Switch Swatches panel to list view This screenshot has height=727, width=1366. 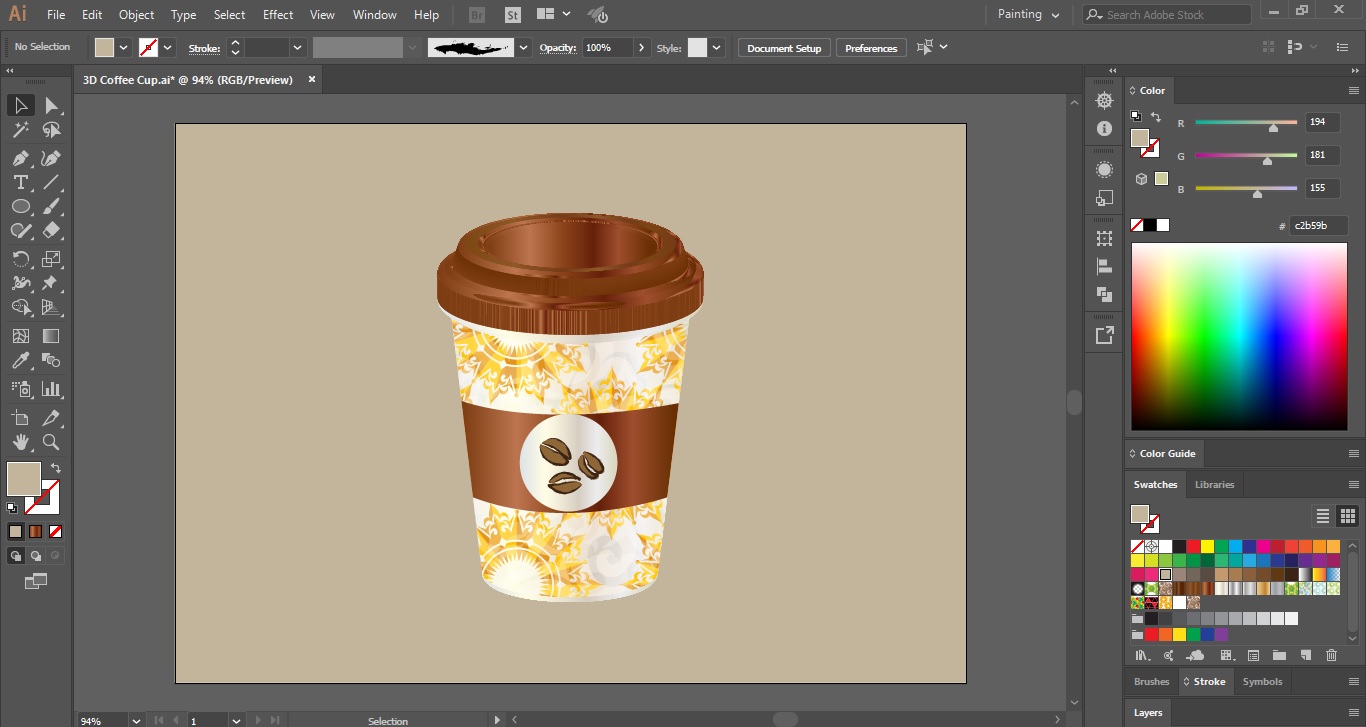click(1322, 516)
